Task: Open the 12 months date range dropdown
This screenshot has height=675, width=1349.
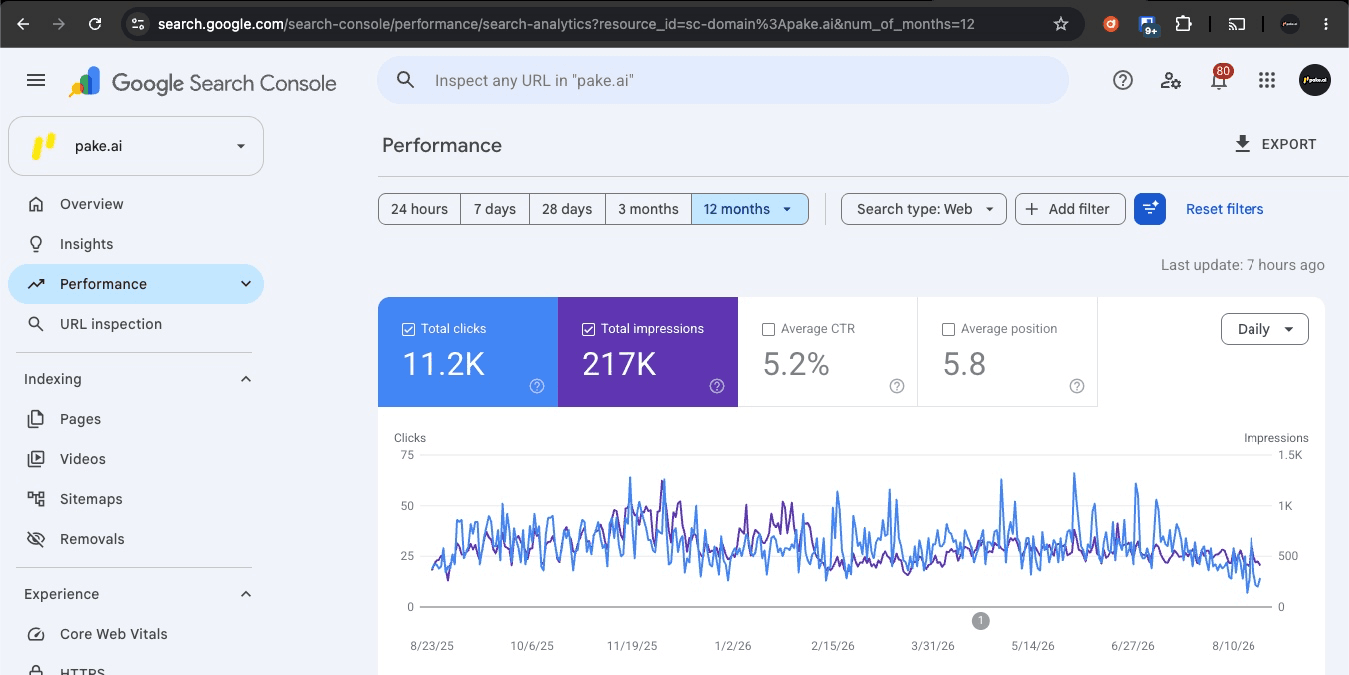Action: click(750, 209)
